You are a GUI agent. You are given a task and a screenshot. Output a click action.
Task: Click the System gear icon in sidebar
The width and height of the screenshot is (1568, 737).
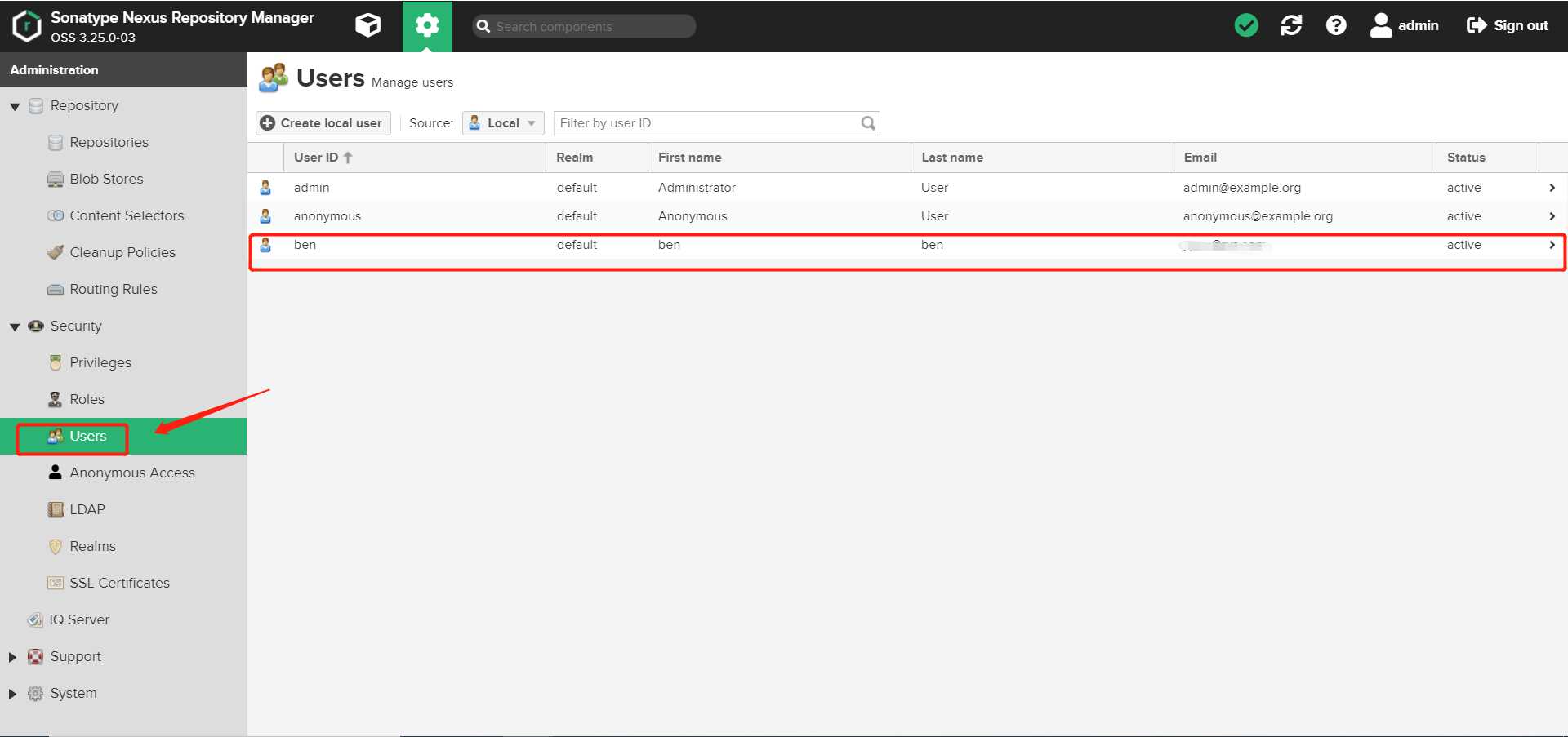click(36, 694)
